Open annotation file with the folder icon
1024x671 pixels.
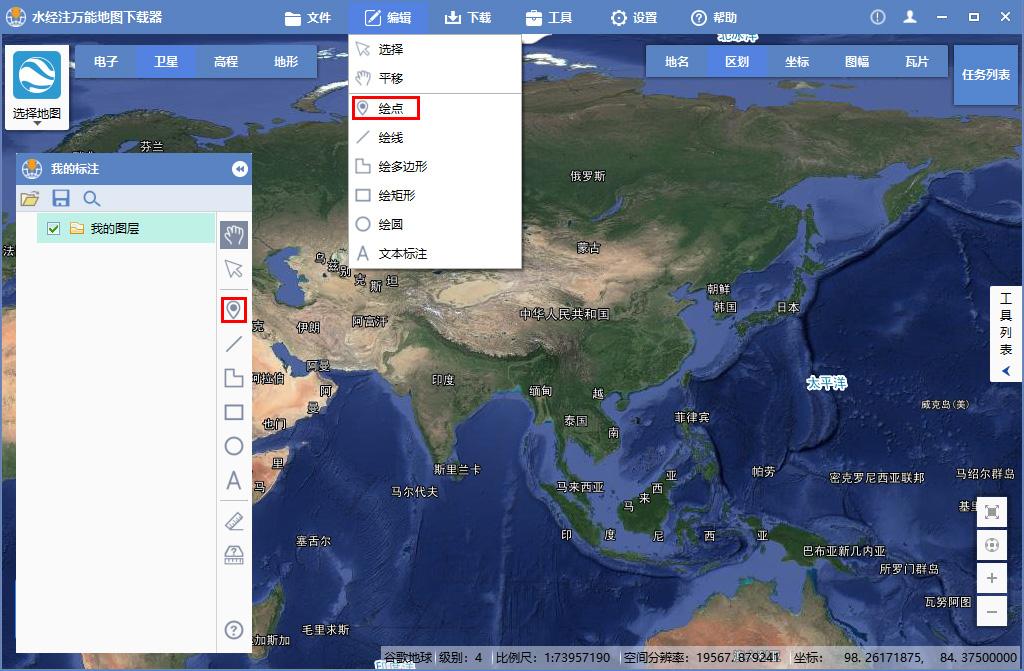click(x=30, y=199)
